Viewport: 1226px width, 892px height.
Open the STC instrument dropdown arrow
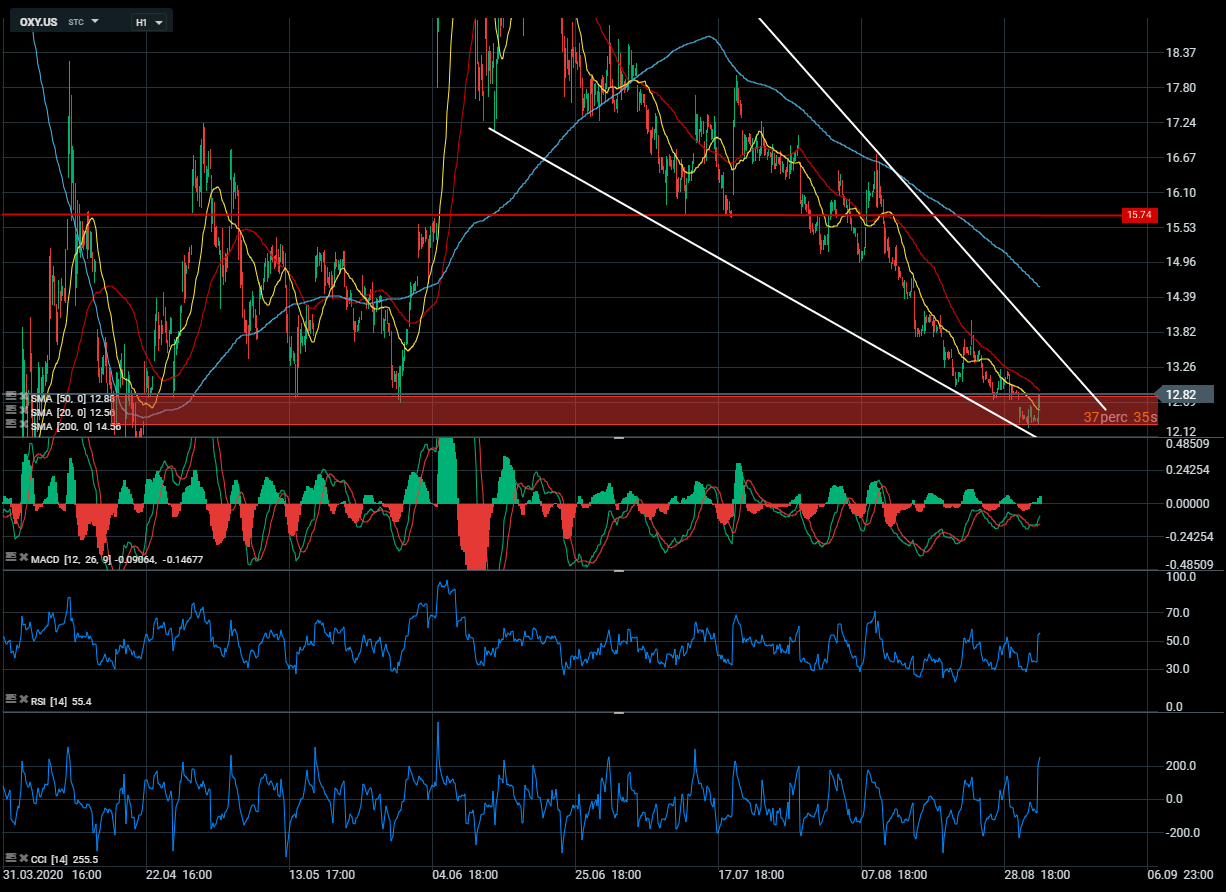[x=95, y=21]
